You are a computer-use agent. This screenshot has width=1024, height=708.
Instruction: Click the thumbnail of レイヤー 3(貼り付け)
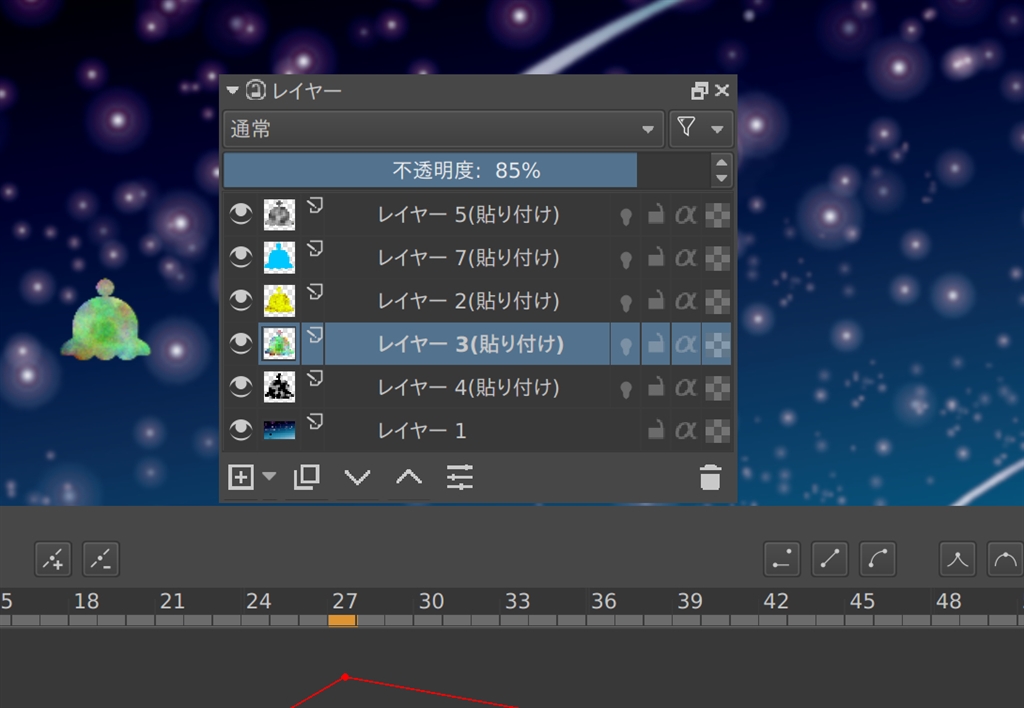(x=279, y=344)
